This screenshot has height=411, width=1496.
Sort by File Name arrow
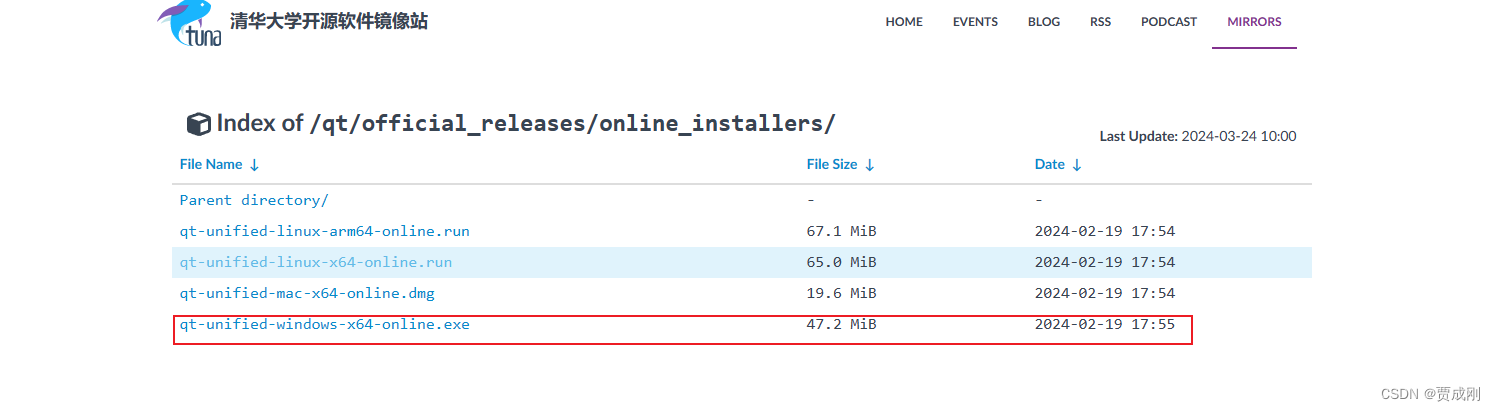(x=254, y=165)
